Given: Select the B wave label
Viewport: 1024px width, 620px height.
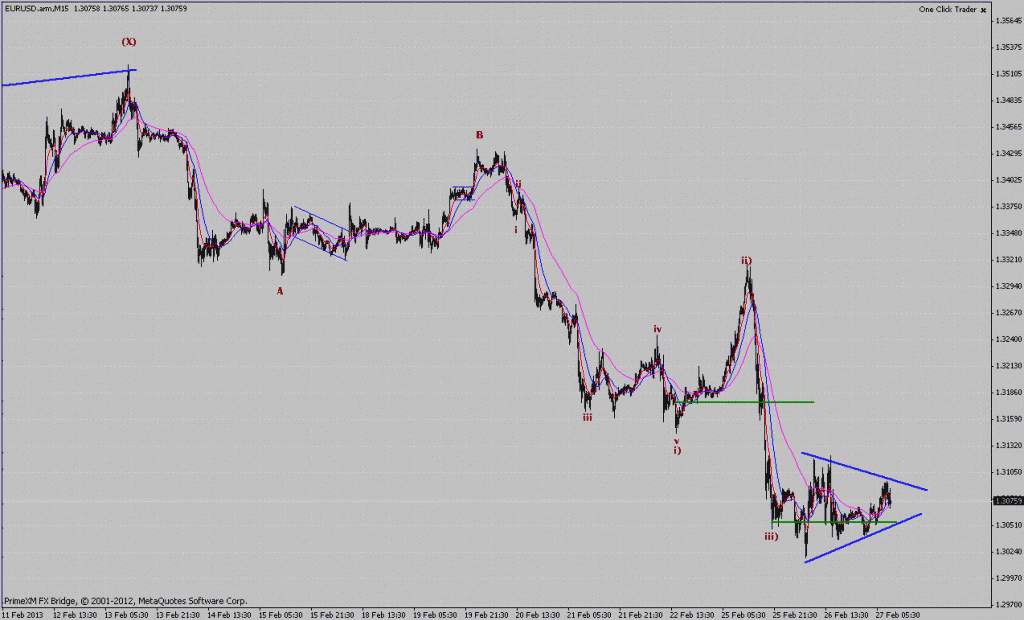Looking at the screenshot, I should 479,135.
